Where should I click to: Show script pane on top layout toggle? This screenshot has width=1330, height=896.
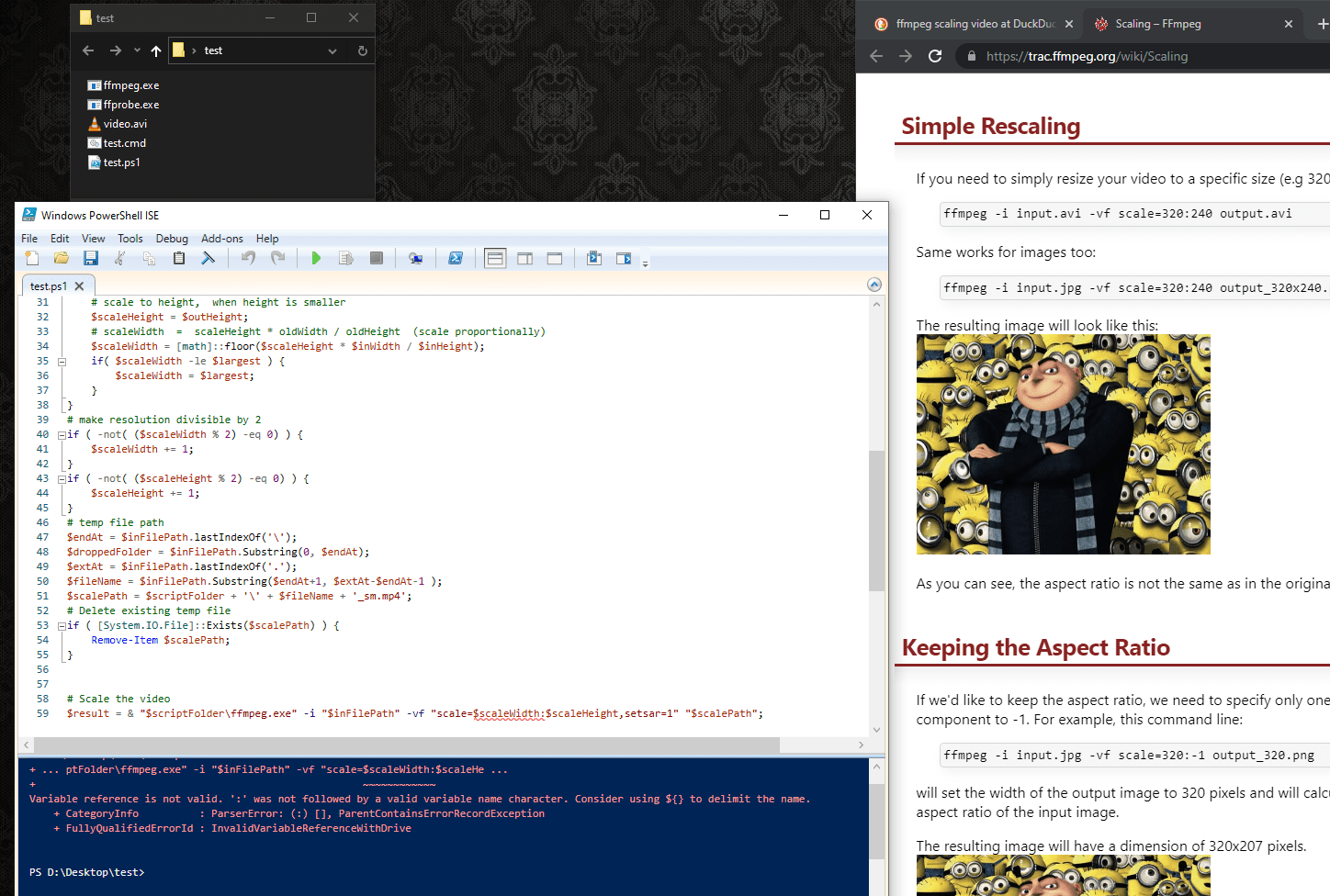(495, 259)
